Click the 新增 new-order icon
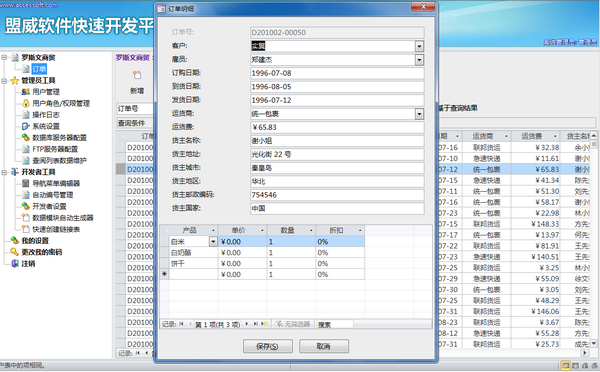600x372 pixels. (137, 75)
